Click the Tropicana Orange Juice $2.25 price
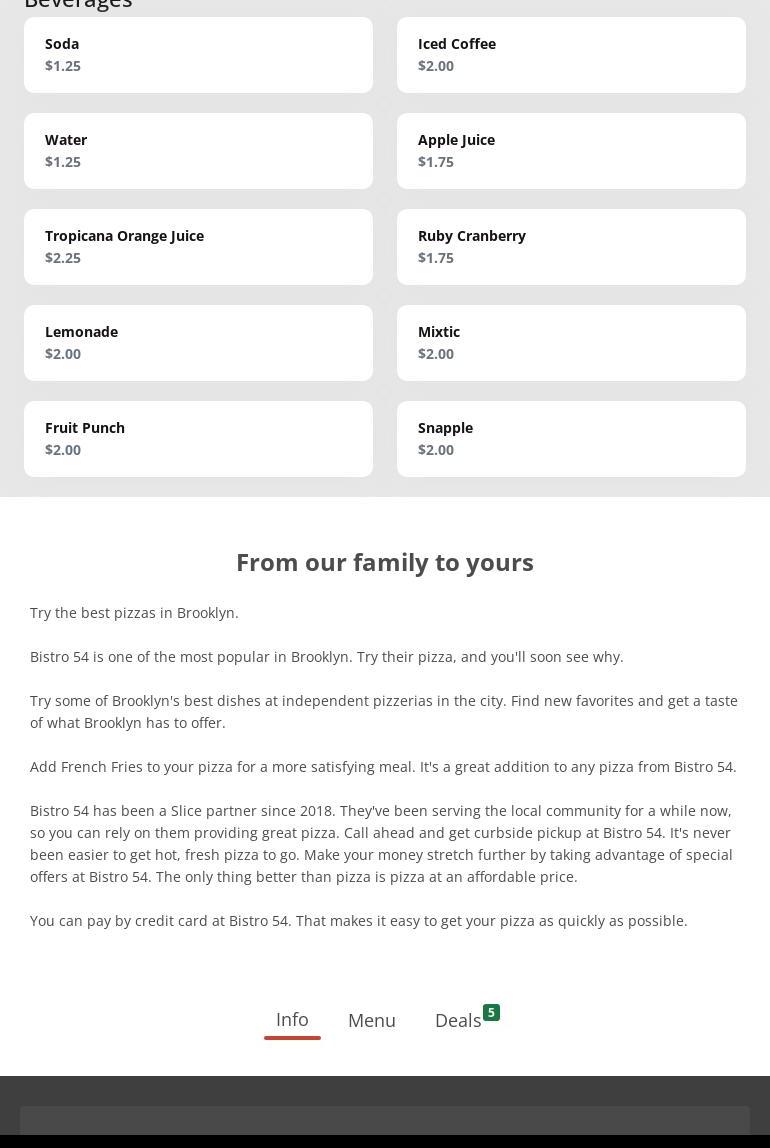Screen dimensions: 770x1148 63,258
